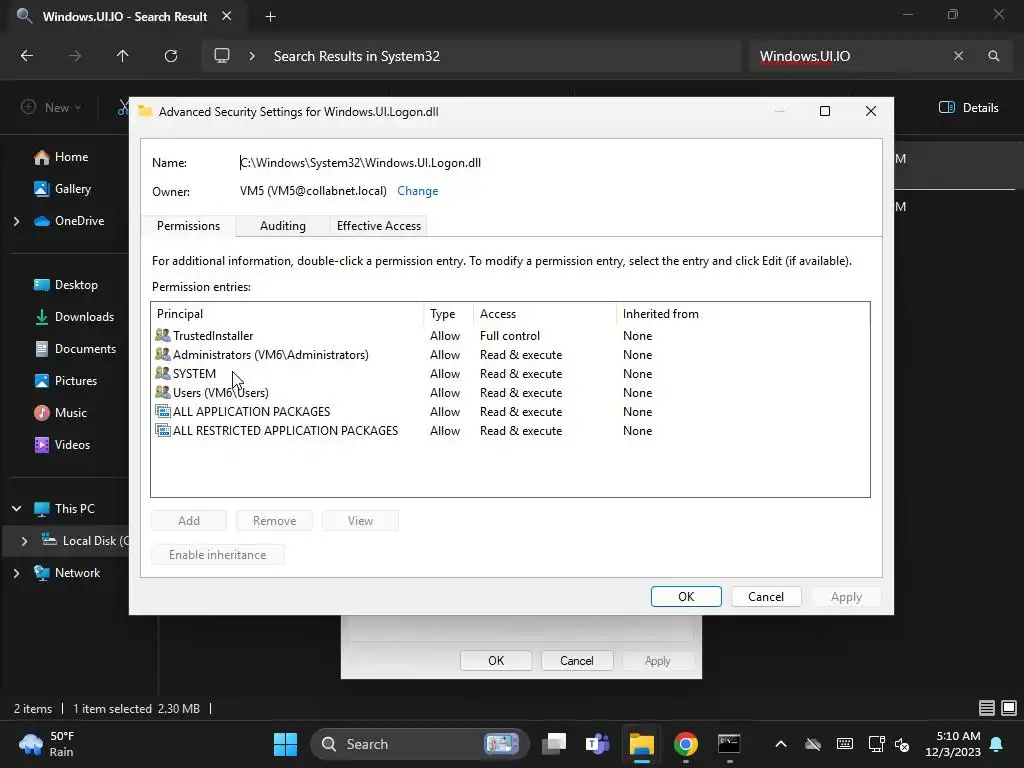Screen dimensions: 1024x768
Task: Open the weather widget showing 50°F Rain
Action: pos(46,744)
